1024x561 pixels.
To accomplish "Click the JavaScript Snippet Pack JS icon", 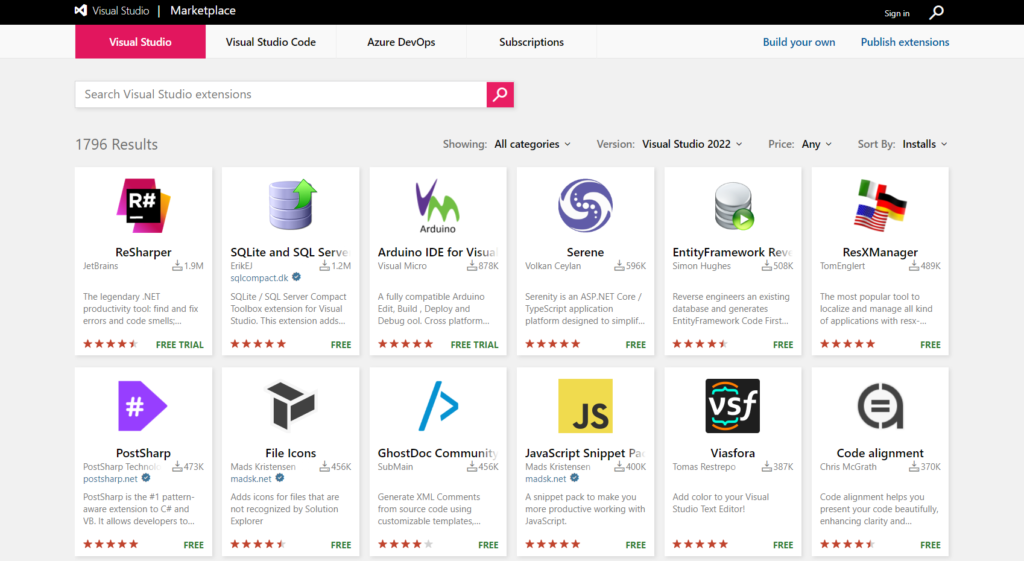I will [585, 406].
